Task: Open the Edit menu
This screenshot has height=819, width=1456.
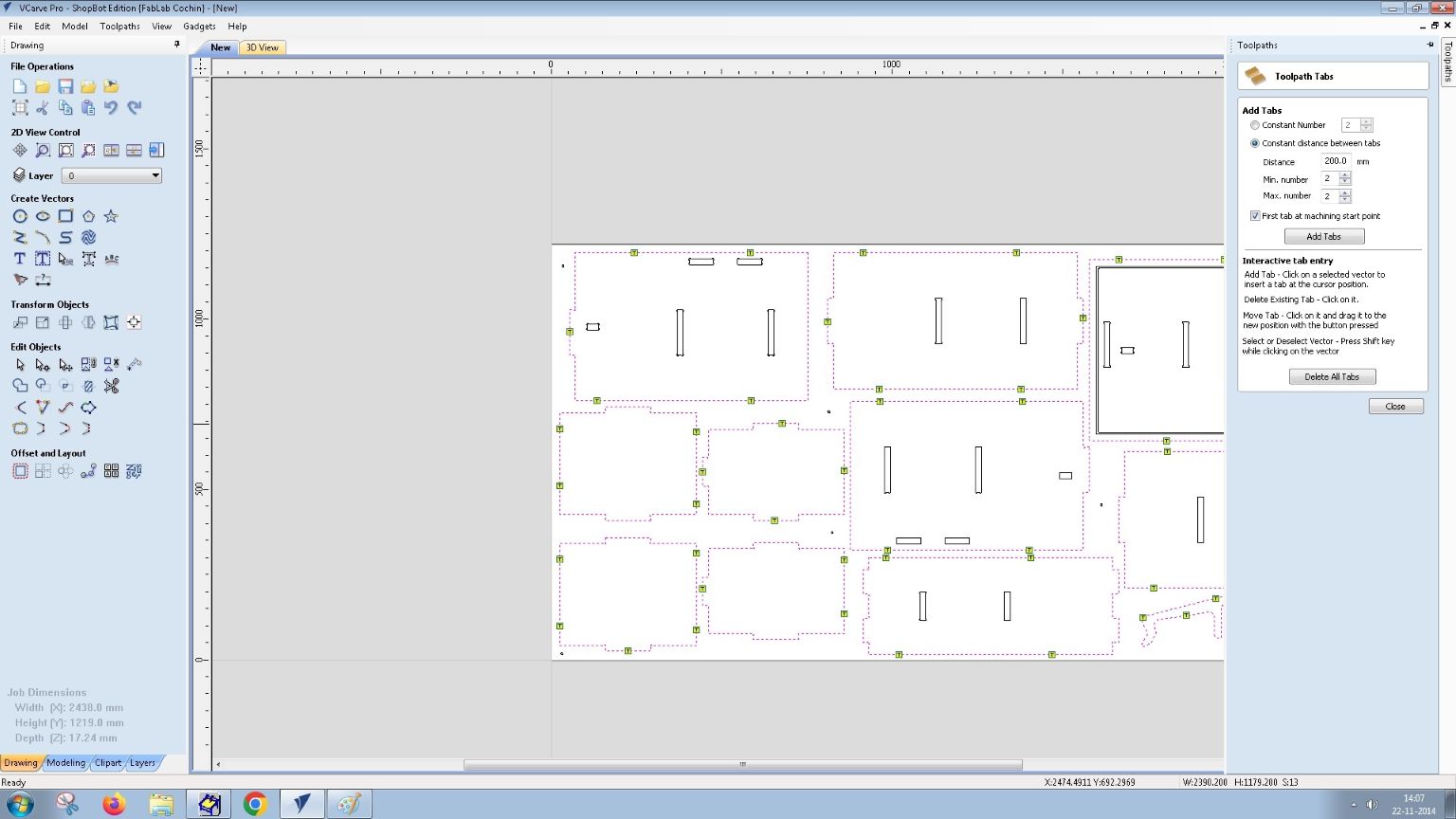Action: coord(43,27)
